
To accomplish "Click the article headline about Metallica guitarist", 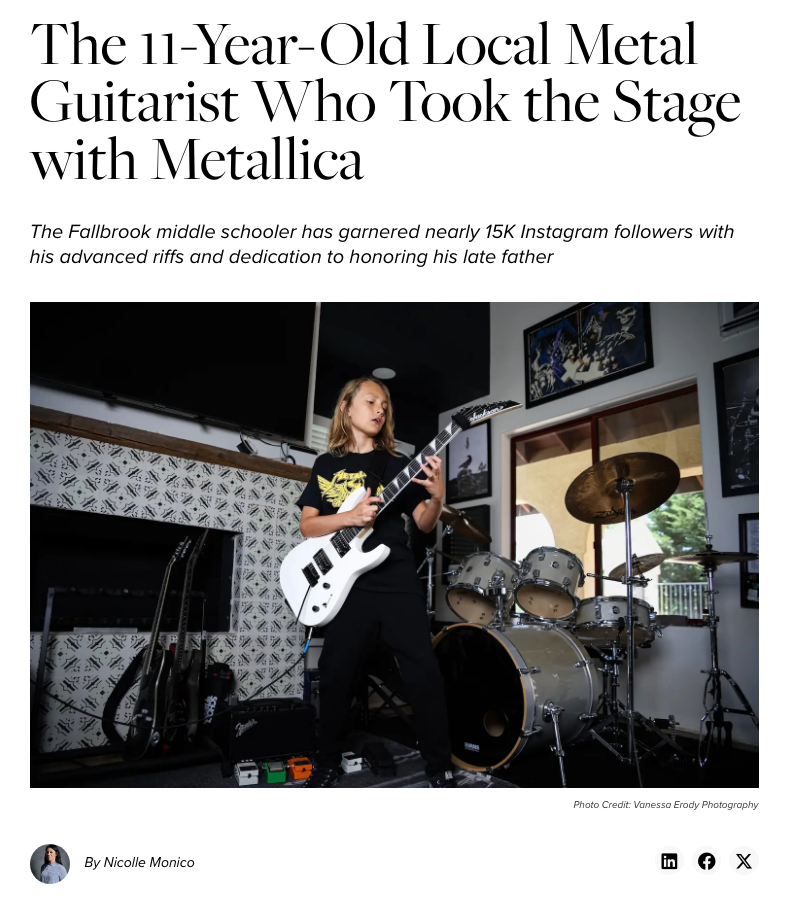I will (385, 101).
